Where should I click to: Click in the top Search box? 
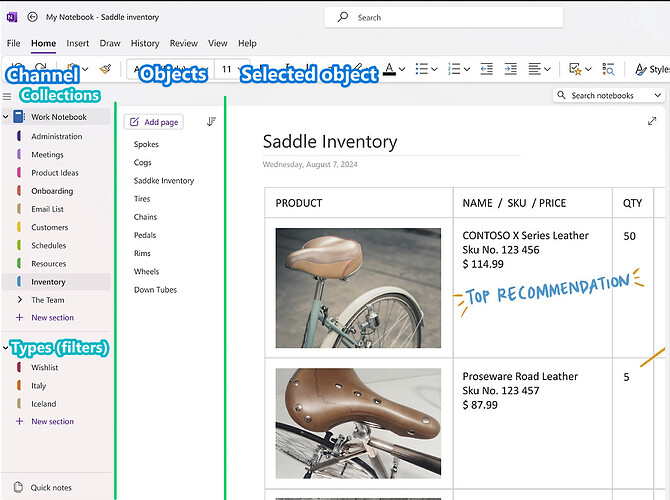point(444,18)
